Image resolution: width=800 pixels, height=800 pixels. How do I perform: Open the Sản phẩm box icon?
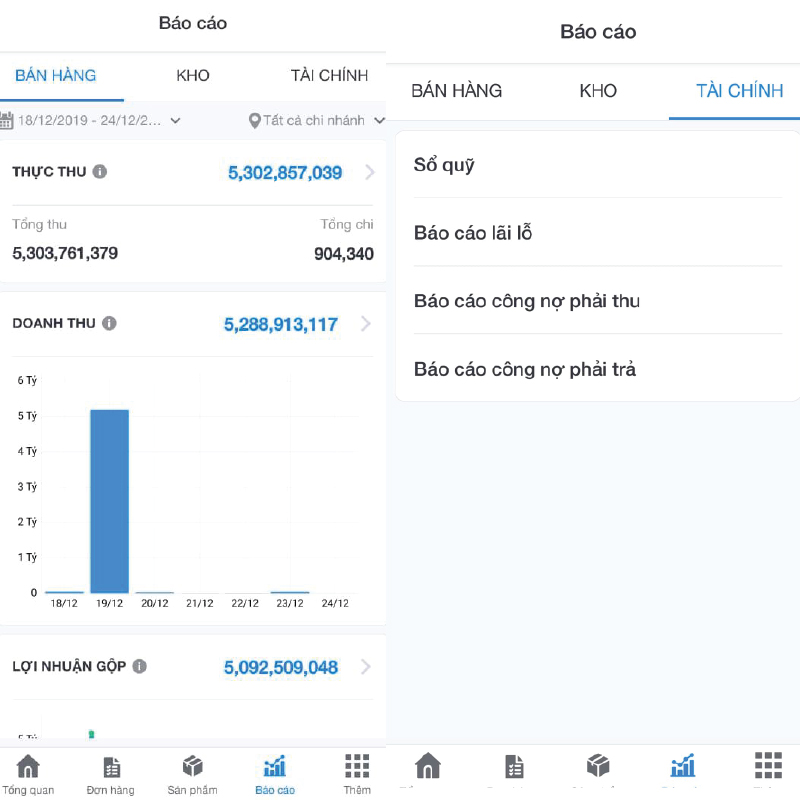coord(192,768)
